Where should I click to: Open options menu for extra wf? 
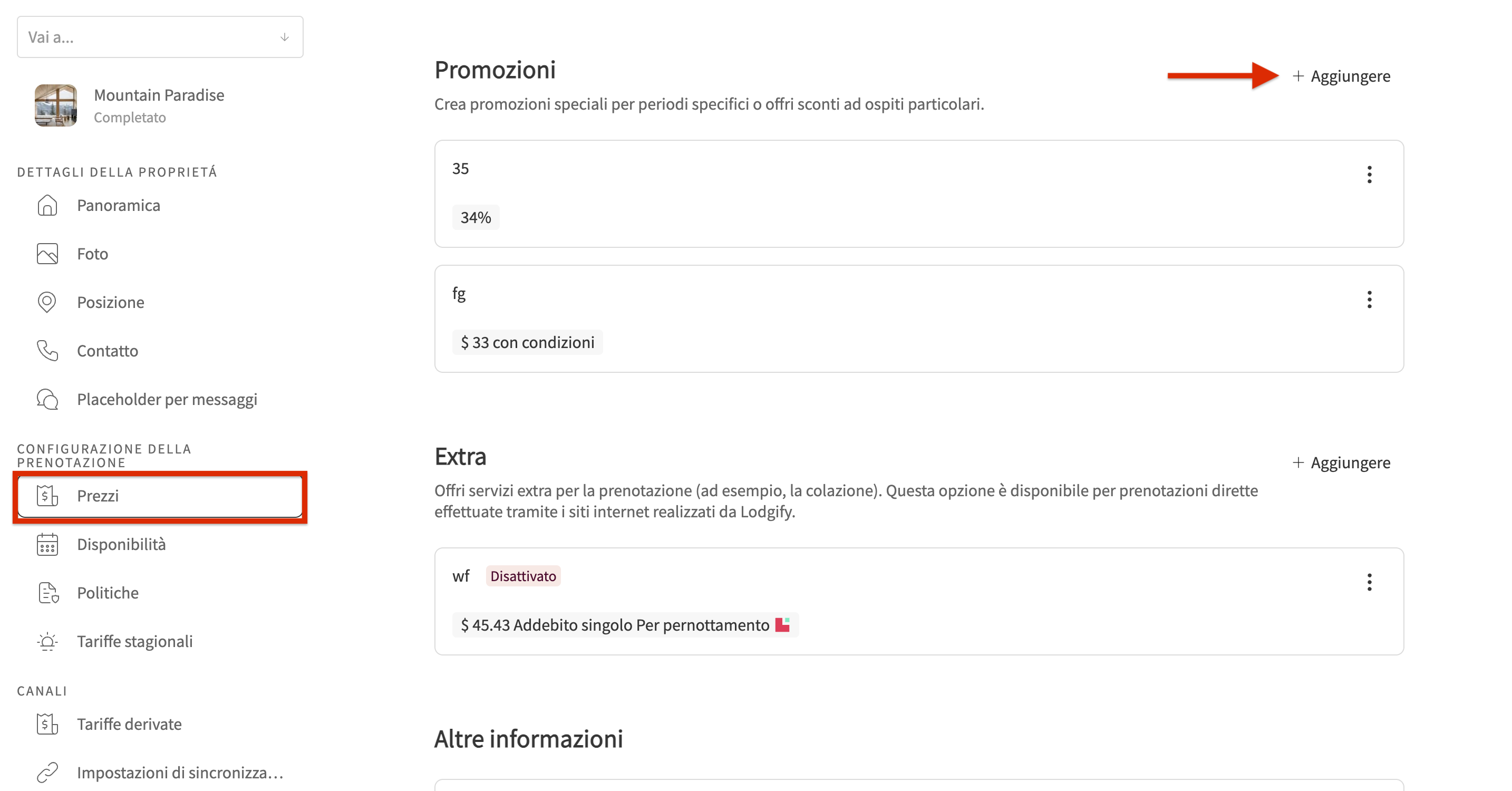(x=1369, y=582)
